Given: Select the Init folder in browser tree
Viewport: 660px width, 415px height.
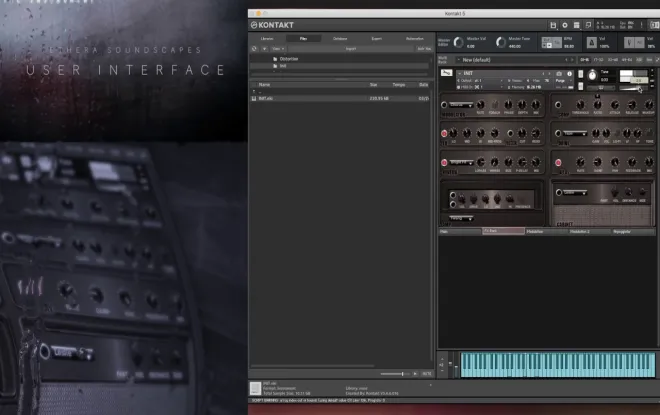Looking at the screenshot, I should point(282,66).
